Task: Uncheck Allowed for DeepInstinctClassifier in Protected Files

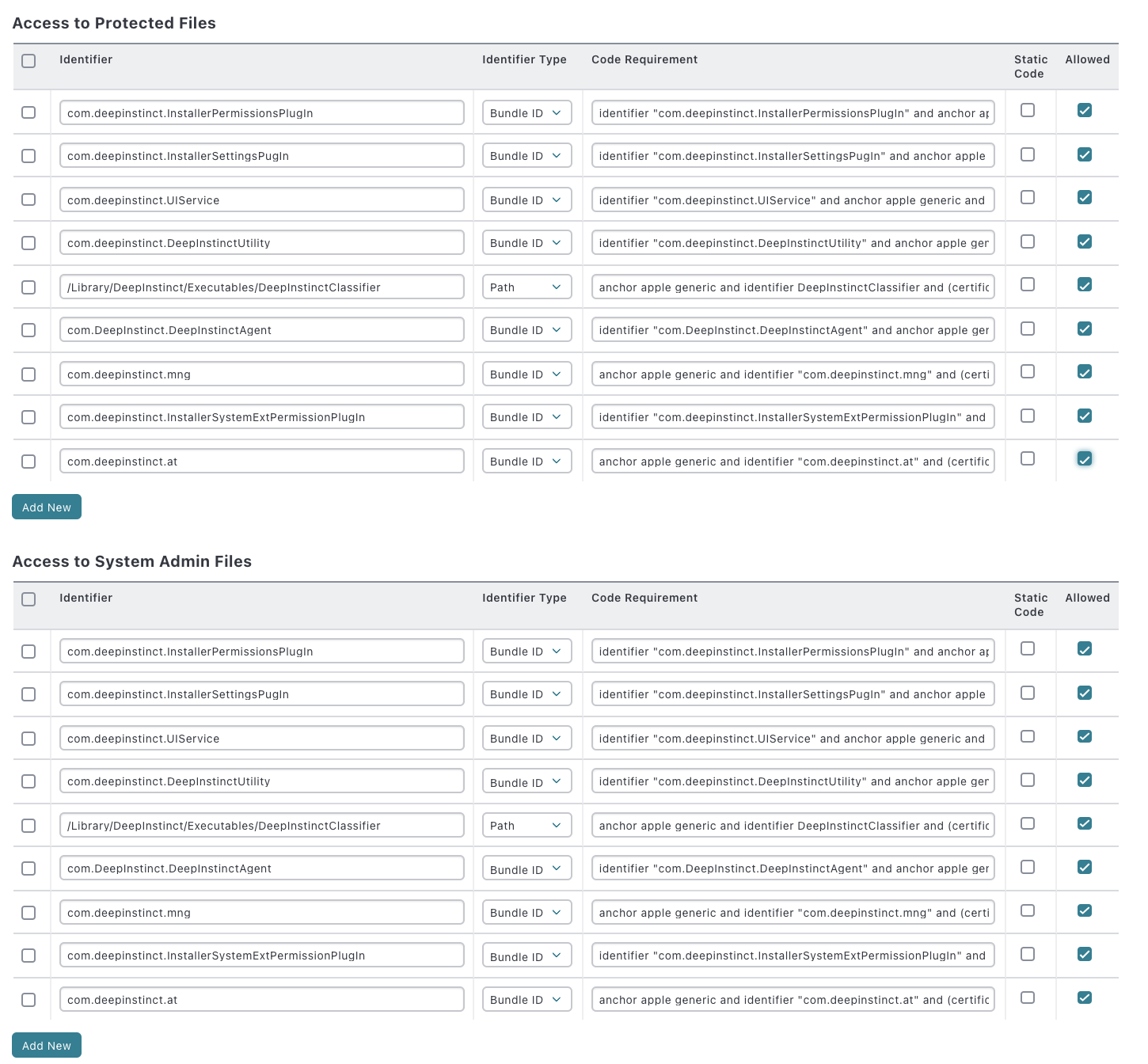Action: [x=1085, y=284]
